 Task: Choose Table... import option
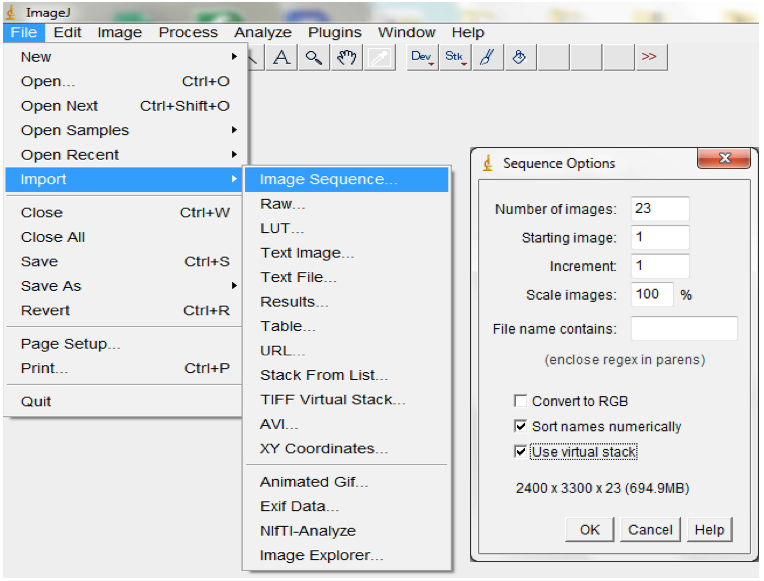coord(346,326)
